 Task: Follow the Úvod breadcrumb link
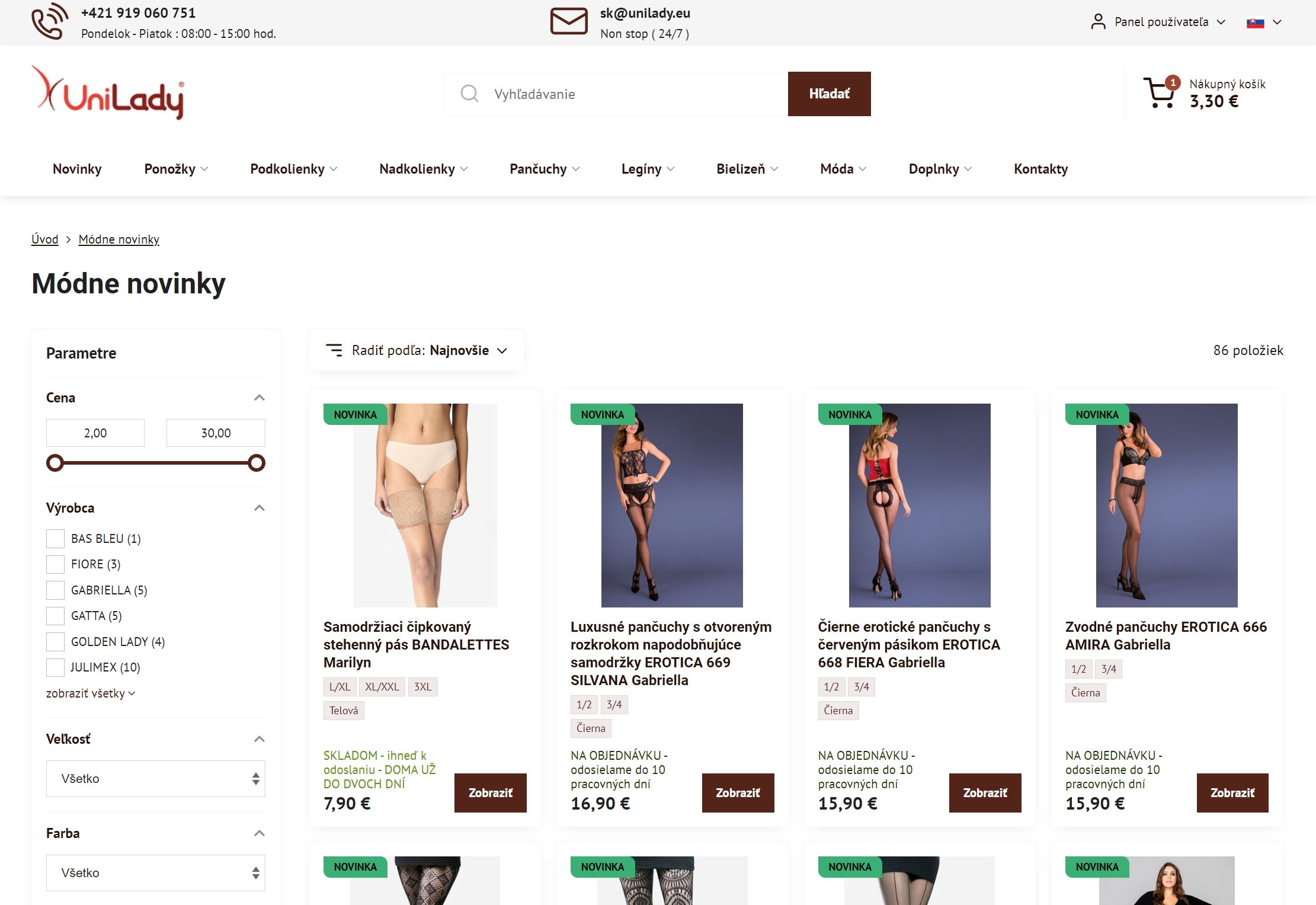click(45, 239)
